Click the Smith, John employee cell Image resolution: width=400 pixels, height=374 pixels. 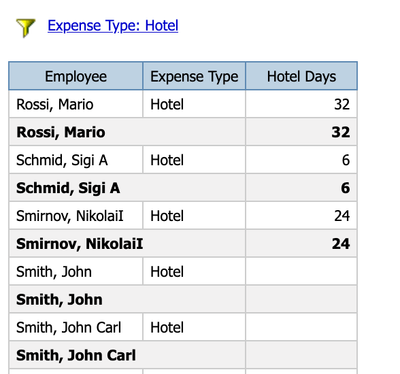[76, 272]
